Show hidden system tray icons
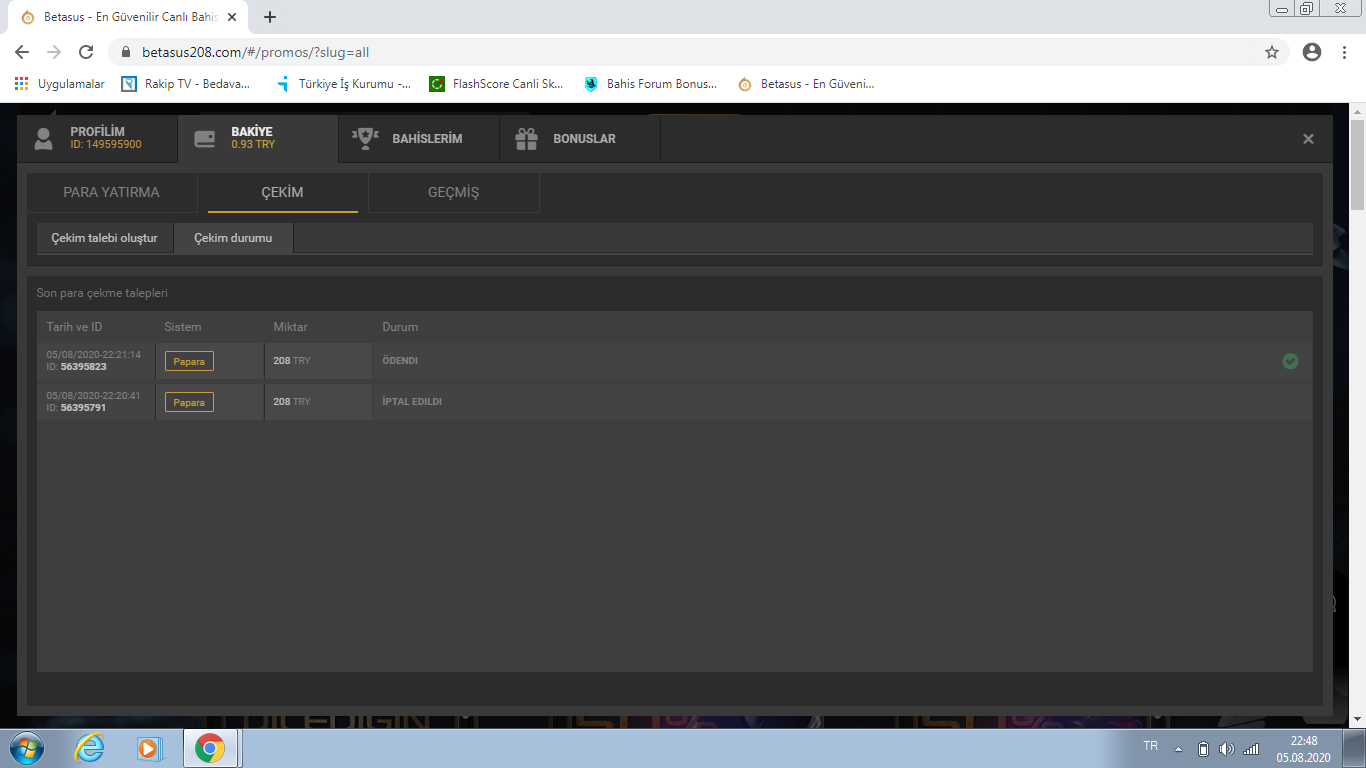The image size is (1366, 768). click(x=1178, y=749)
